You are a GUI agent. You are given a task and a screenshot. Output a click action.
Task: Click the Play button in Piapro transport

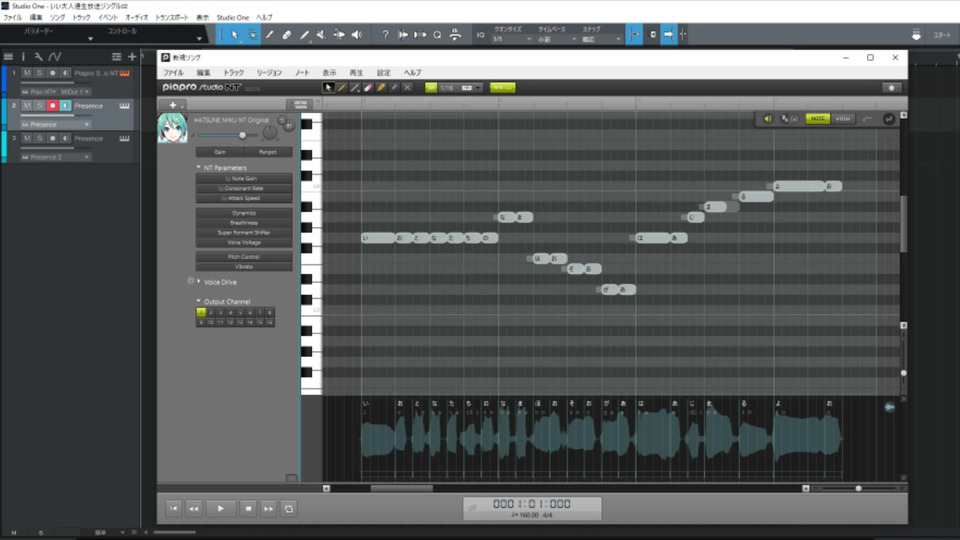[221, 508]
